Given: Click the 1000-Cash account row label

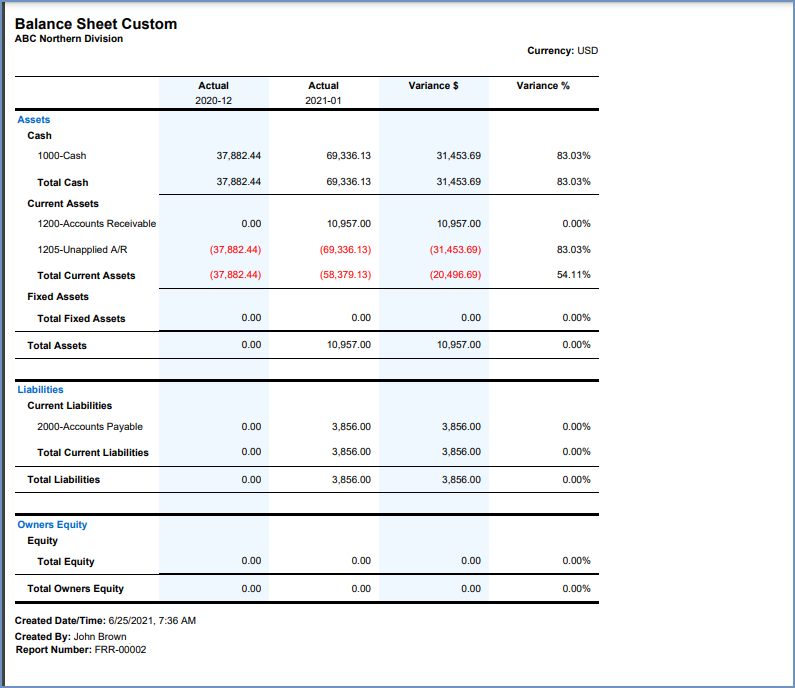Looking at the screenshot, I should (x=62, y=156).
